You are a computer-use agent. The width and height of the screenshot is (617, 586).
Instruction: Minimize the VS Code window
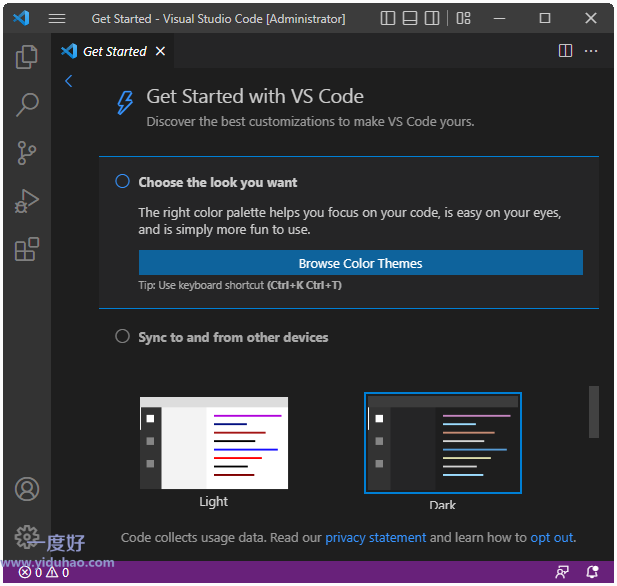[499, 18]
